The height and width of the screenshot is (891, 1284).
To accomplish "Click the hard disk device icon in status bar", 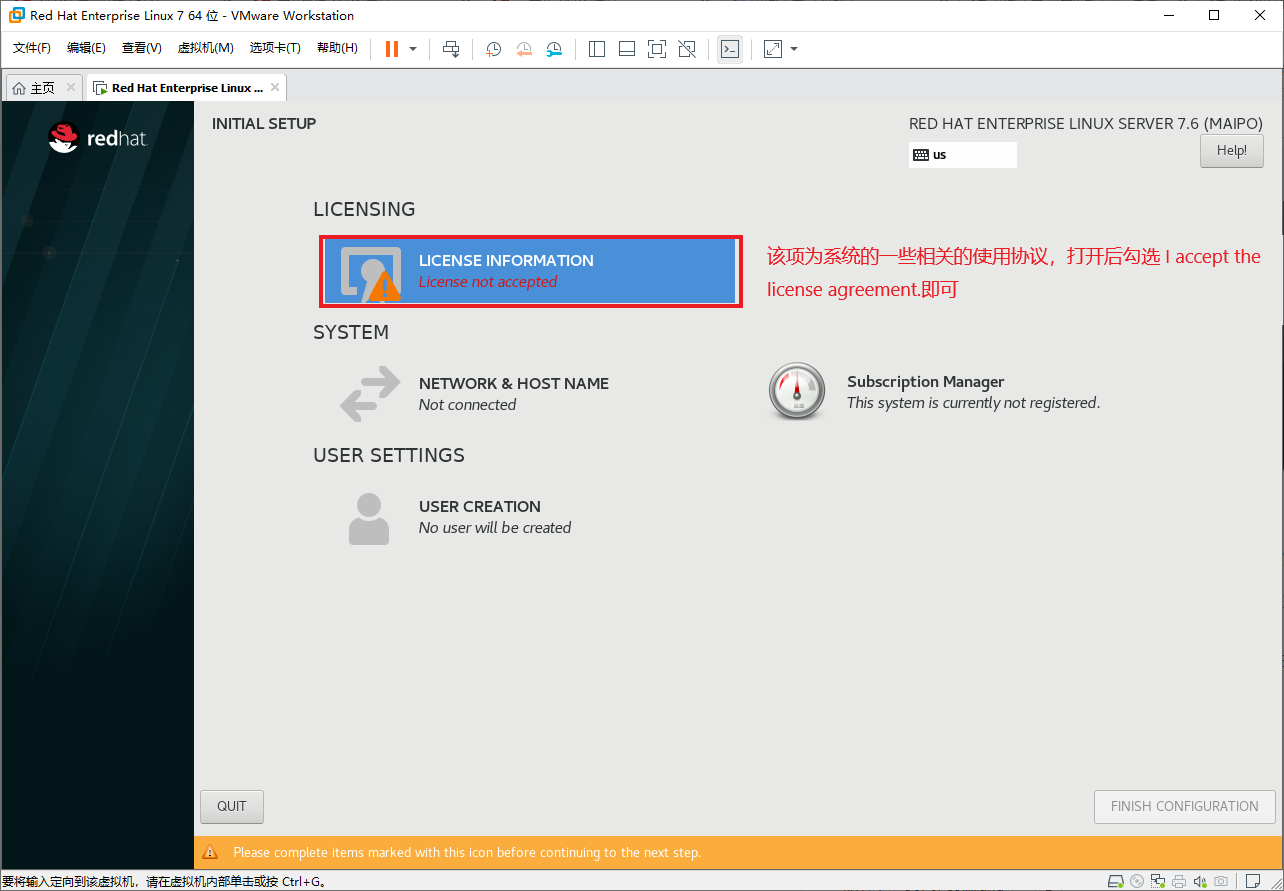I will click(x=1115, y=881).
